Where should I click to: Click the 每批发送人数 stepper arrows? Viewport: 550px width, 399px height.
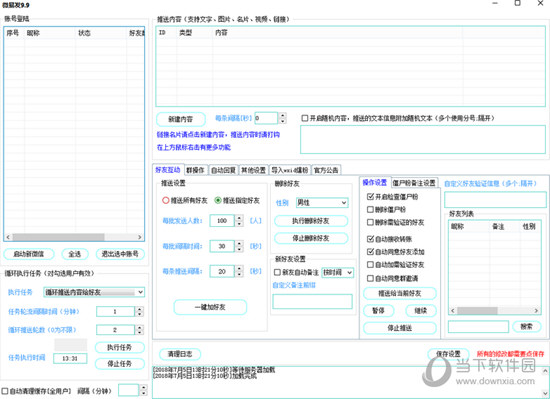239,221
